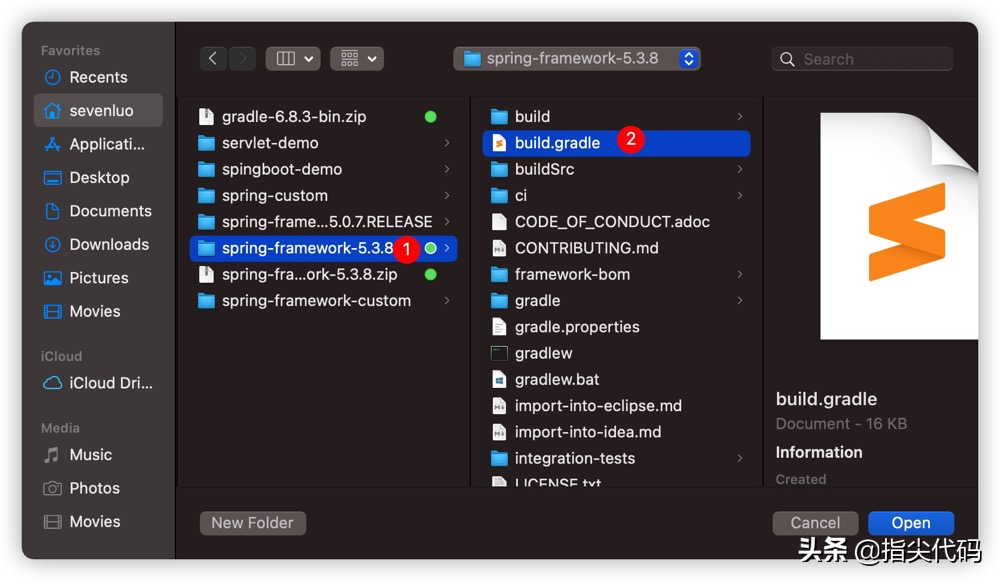Expand the spring-framework-custom folder chevron
The height and width of the screenshot is (581, 1000).
pos(446,300)
